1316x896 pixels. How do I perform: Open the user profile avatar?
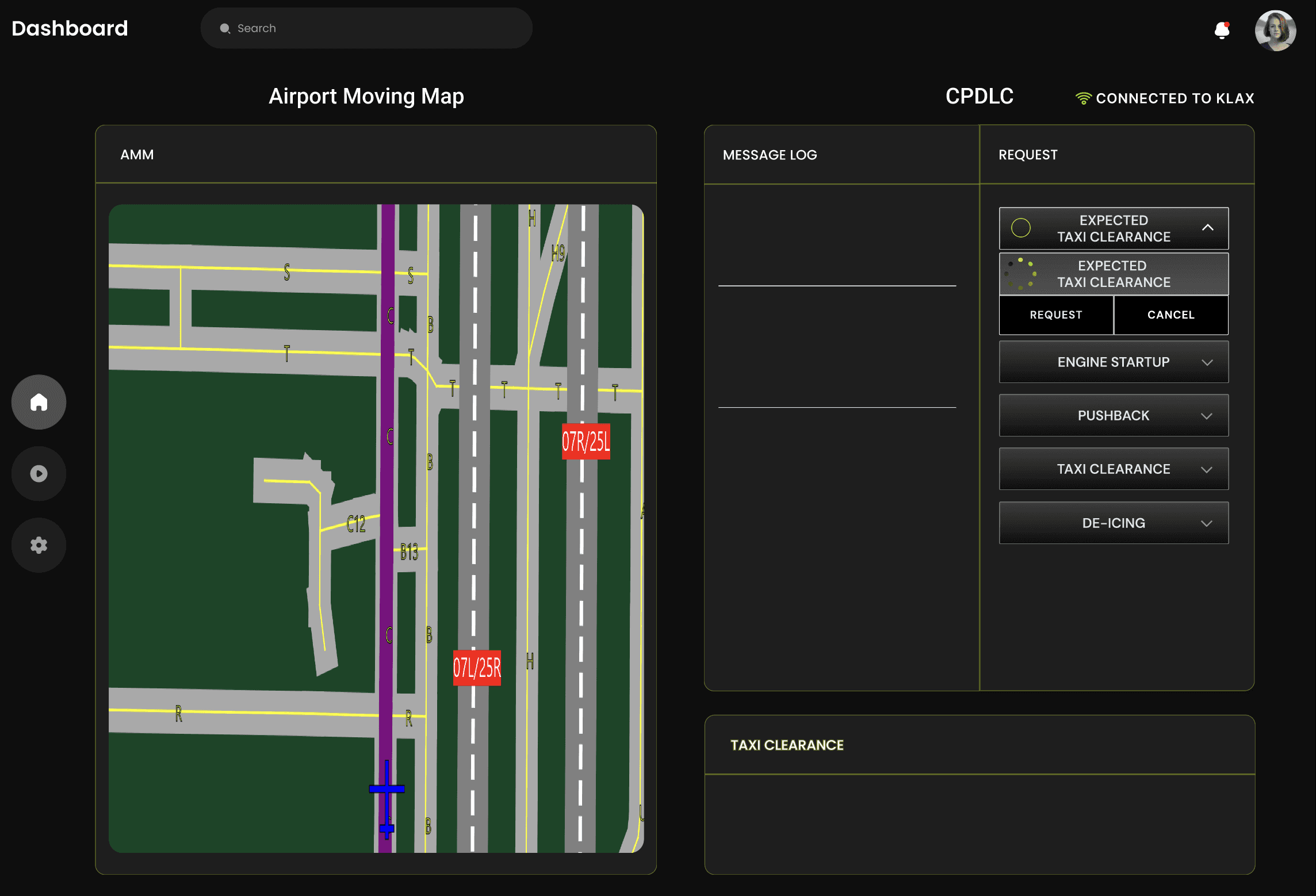pyautogui.click(x=1275, y=30)
